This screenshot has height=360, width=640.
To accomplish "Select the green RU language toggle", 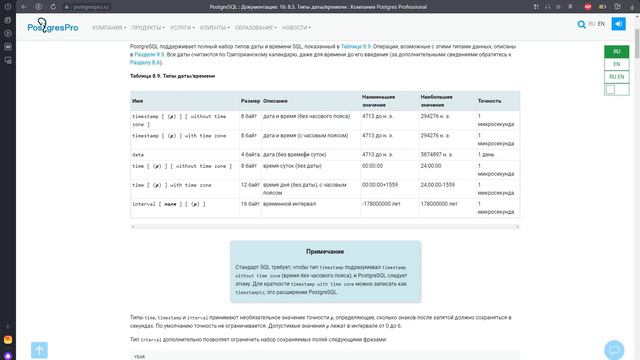I will click(x=616, y=51).
